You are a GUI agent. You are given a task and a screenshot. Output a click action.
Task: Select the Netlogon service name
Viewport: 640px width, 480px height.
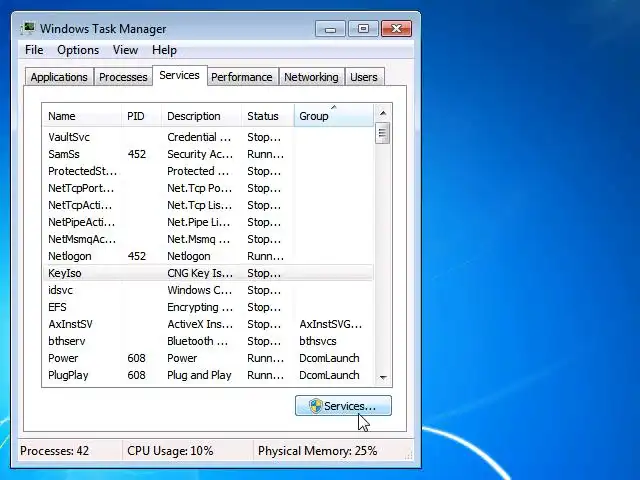[70, 256]
